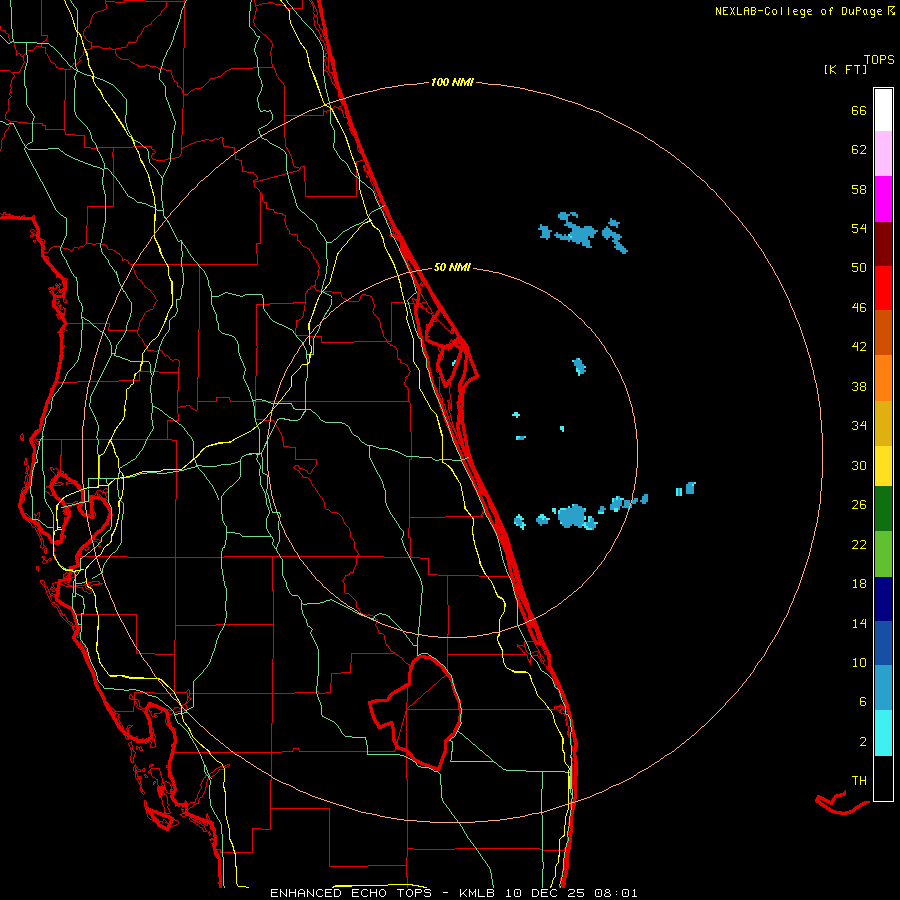Click the 'TH' threshold label
Image resolution: width=900 pixels, height=900 pixels.
859,781
